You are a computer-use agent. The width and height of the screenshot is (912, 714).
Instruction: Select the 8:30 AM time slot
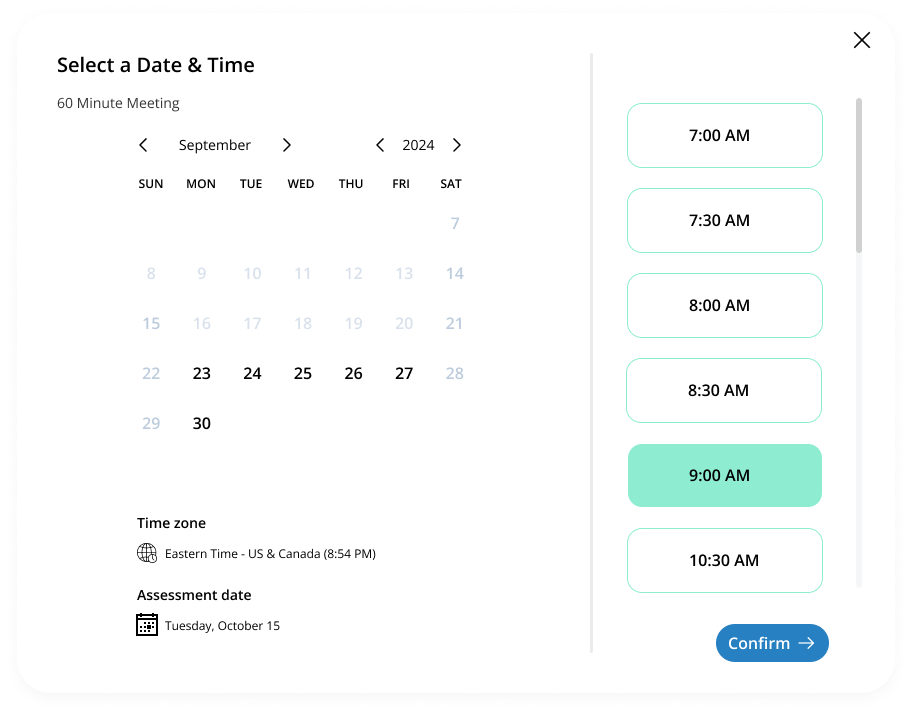[723, 390]
